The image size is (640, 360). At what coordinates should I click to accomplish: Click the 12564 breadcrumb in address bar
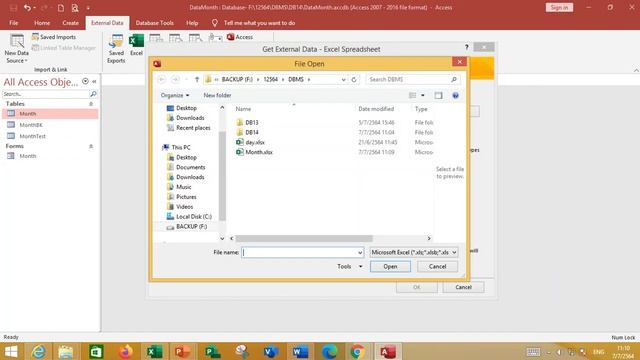[x=271, y=79]
